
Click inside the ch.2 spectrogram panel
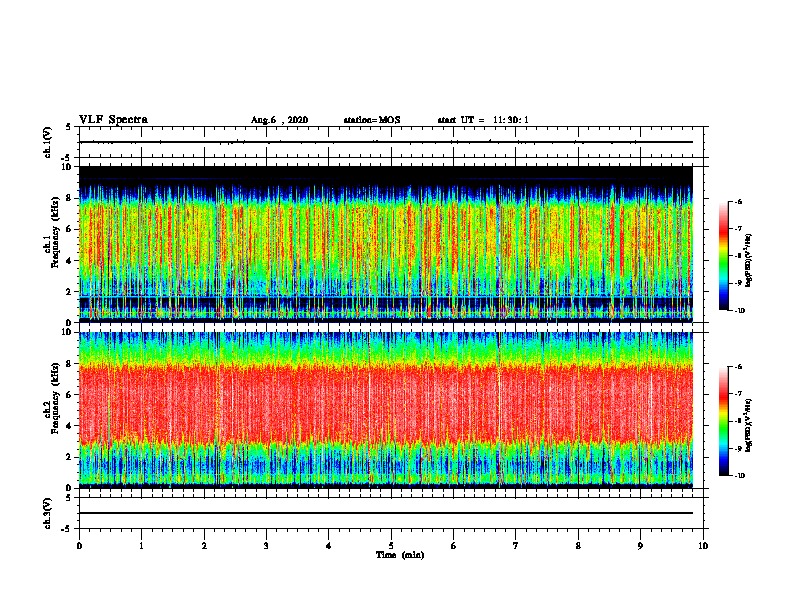point(386,410)
